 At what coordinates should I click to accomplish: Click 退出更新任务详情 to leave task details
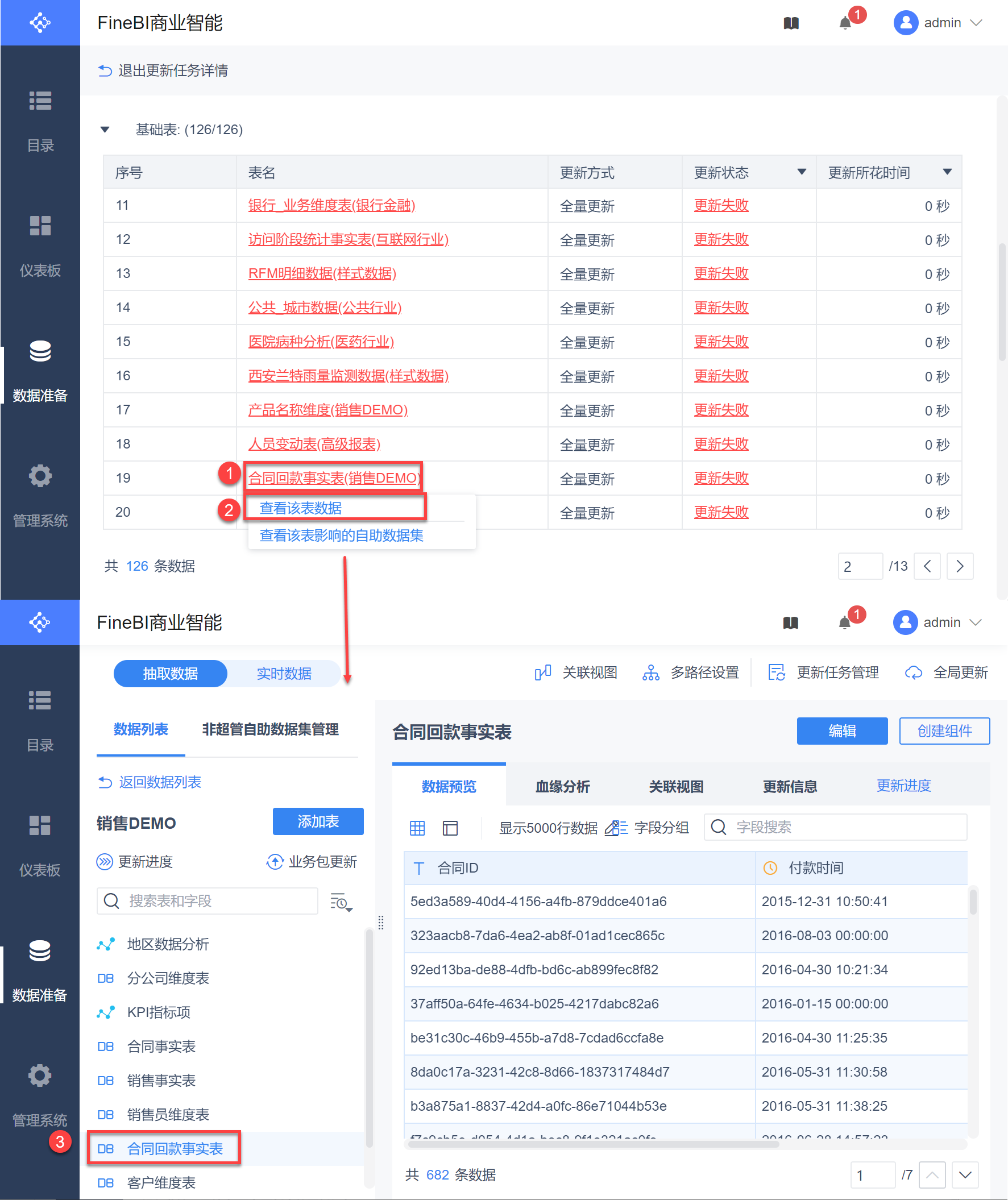pos(163,70)
